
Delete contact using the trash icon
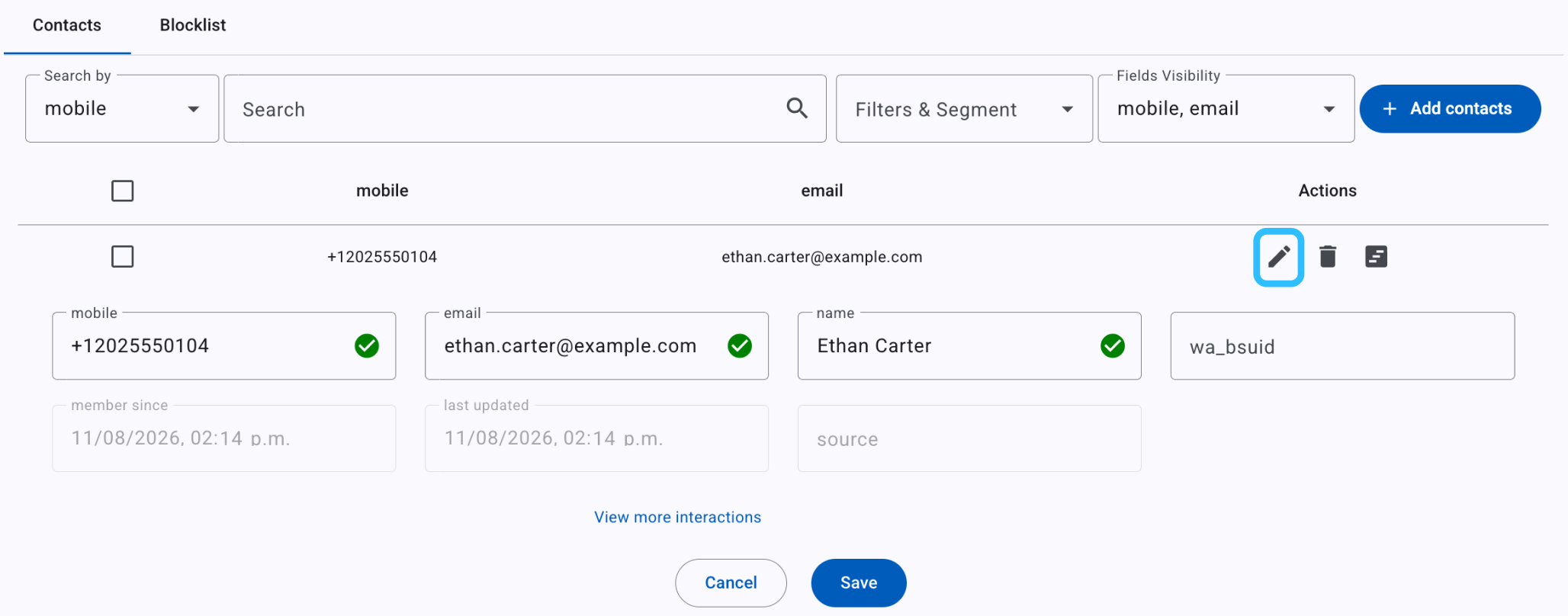click(x=1328, y=257)
